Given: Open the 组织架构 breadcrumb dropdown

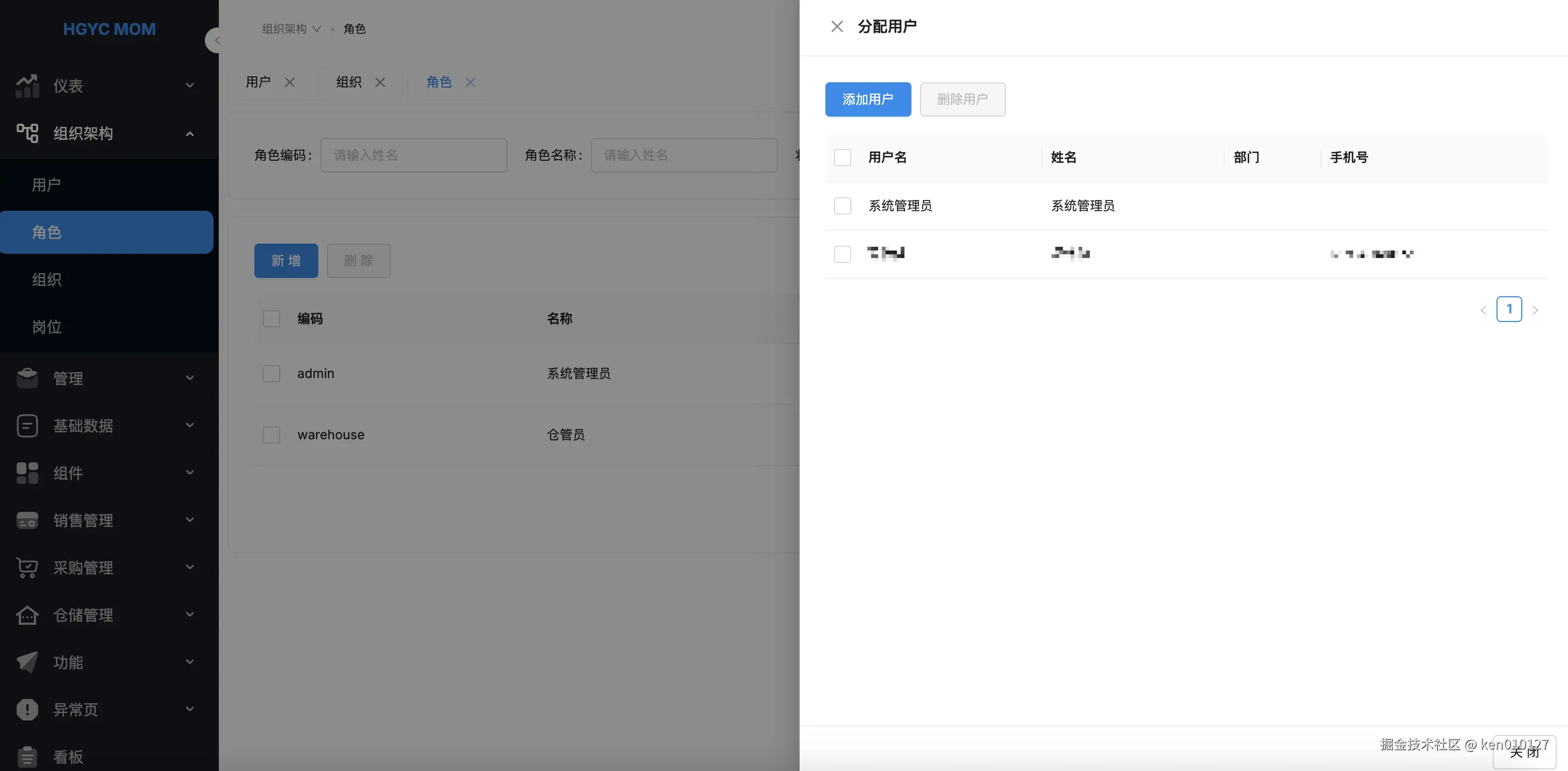Looking at the screenshot, I should [291, 29].
